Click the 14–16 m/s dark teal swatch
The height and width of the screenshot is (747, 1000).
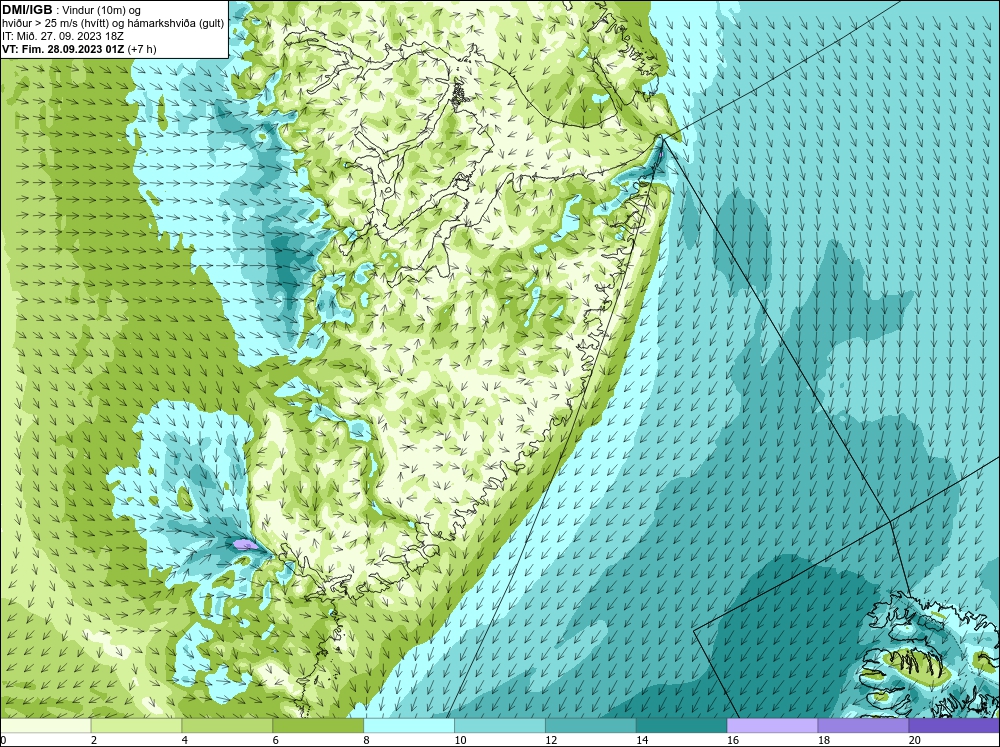click(681, 725)
